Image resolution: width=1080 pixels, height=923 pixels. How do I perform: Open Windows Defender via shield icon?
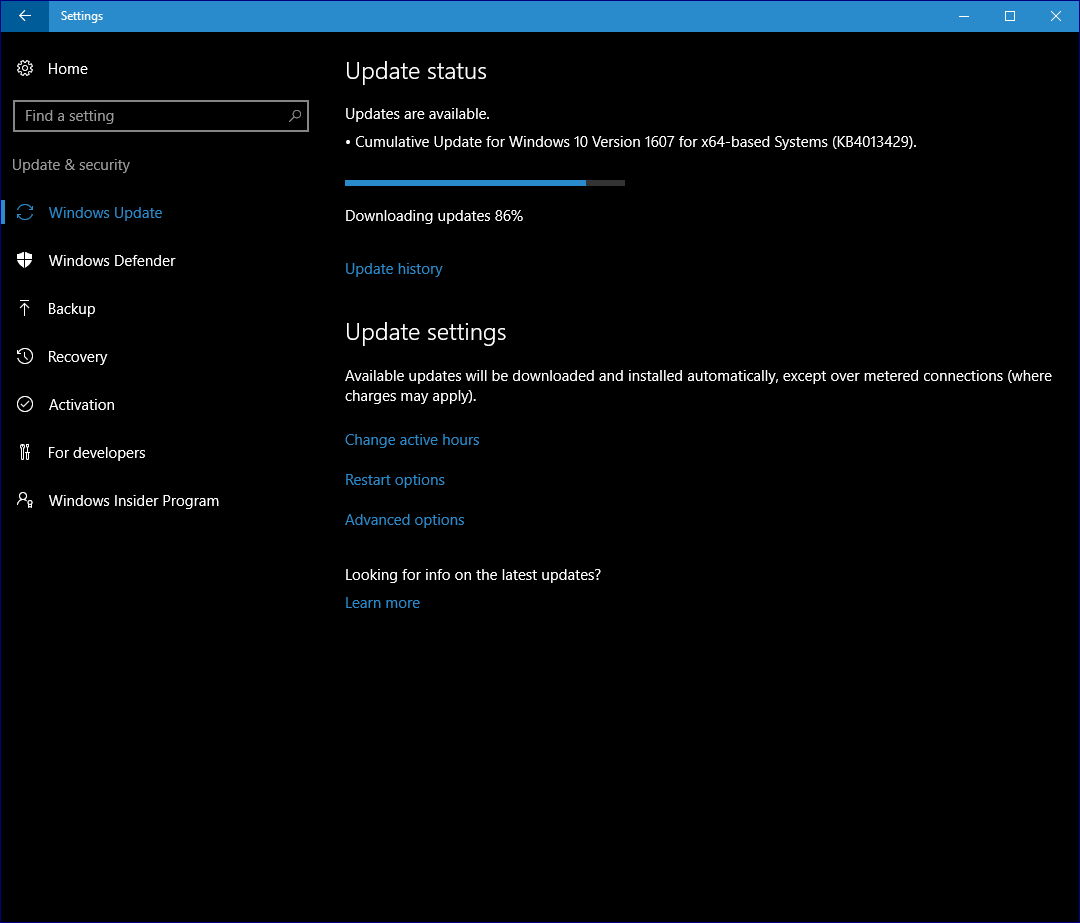pyautogui.click(x=25, y=261)
